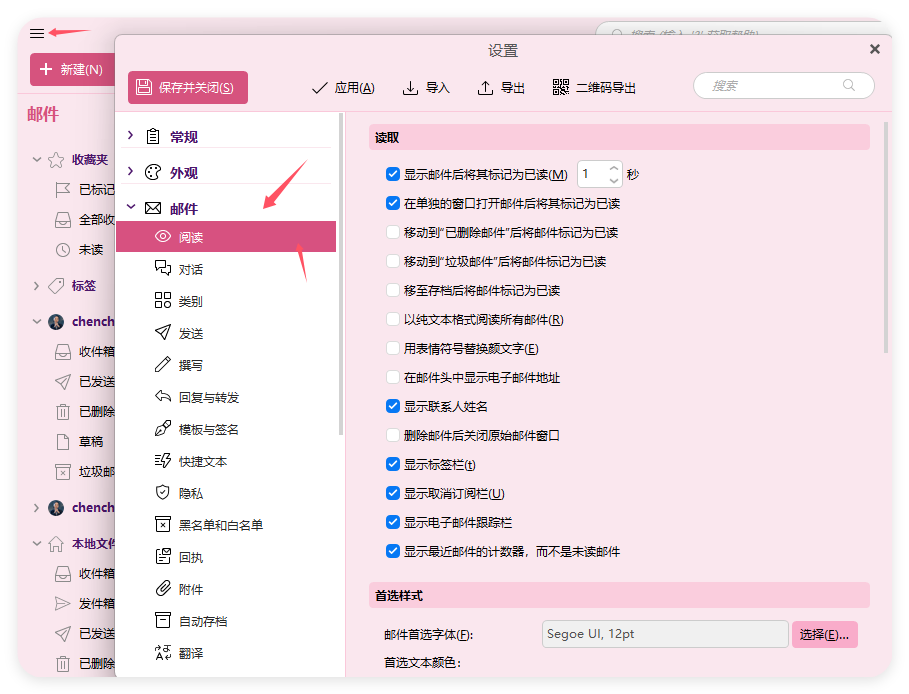
Task: Click the magnifier icon in settings search
Action: coord(849,85)
